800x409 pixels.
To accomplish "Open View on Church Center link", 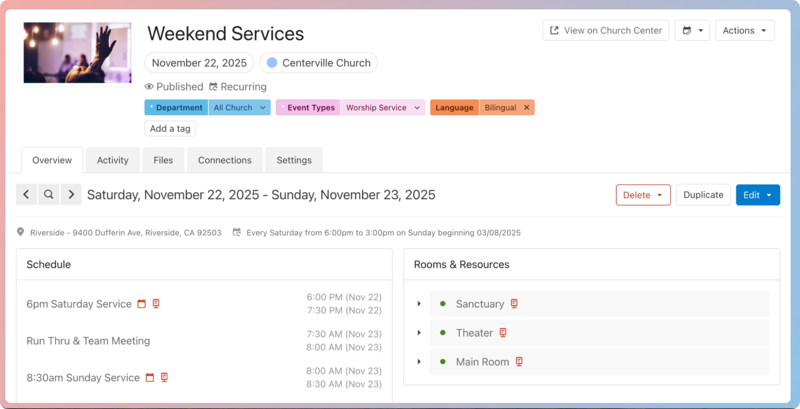I will click(605, 31).
